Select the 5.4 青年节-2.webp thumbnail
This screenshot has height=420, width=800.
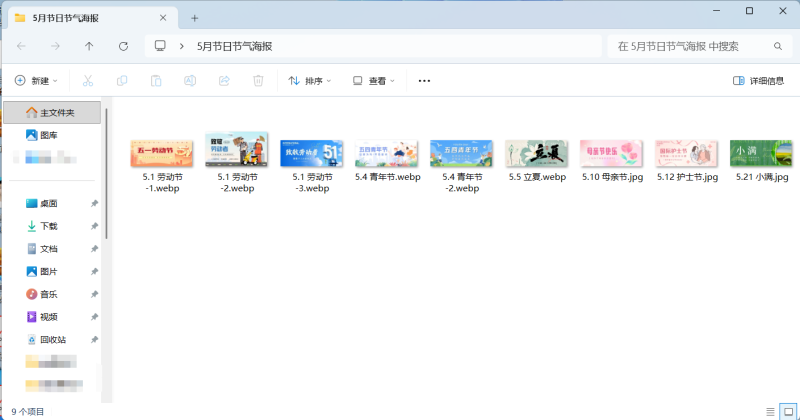[461, 153]
